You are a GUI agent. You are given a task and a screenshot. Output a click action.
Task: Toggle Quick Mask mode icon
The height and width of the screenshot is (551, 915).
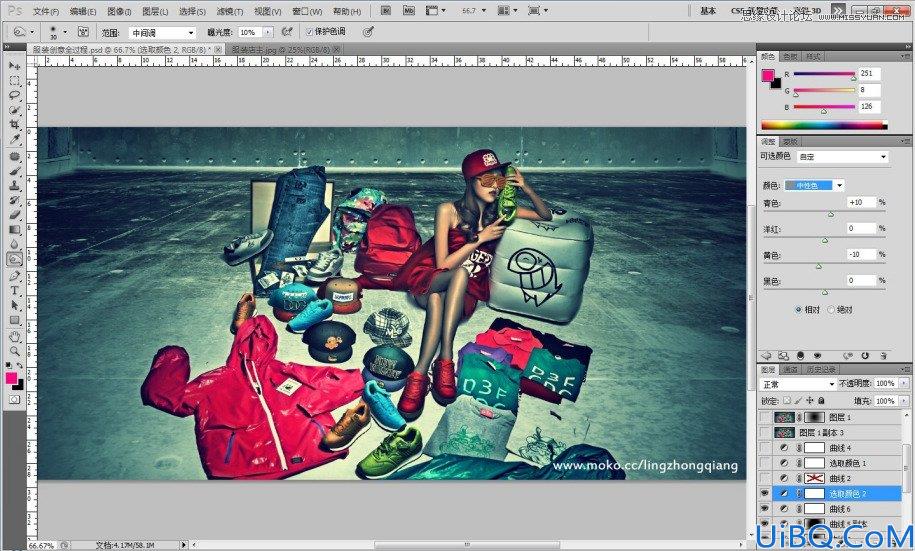click(x=15, y=400)
